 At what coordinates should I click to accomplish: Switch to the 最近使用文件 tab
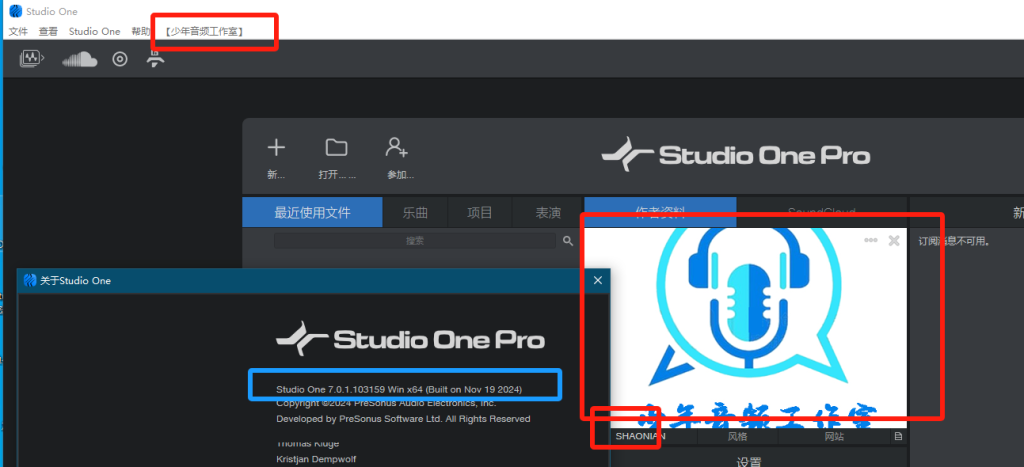coord(312,212)
